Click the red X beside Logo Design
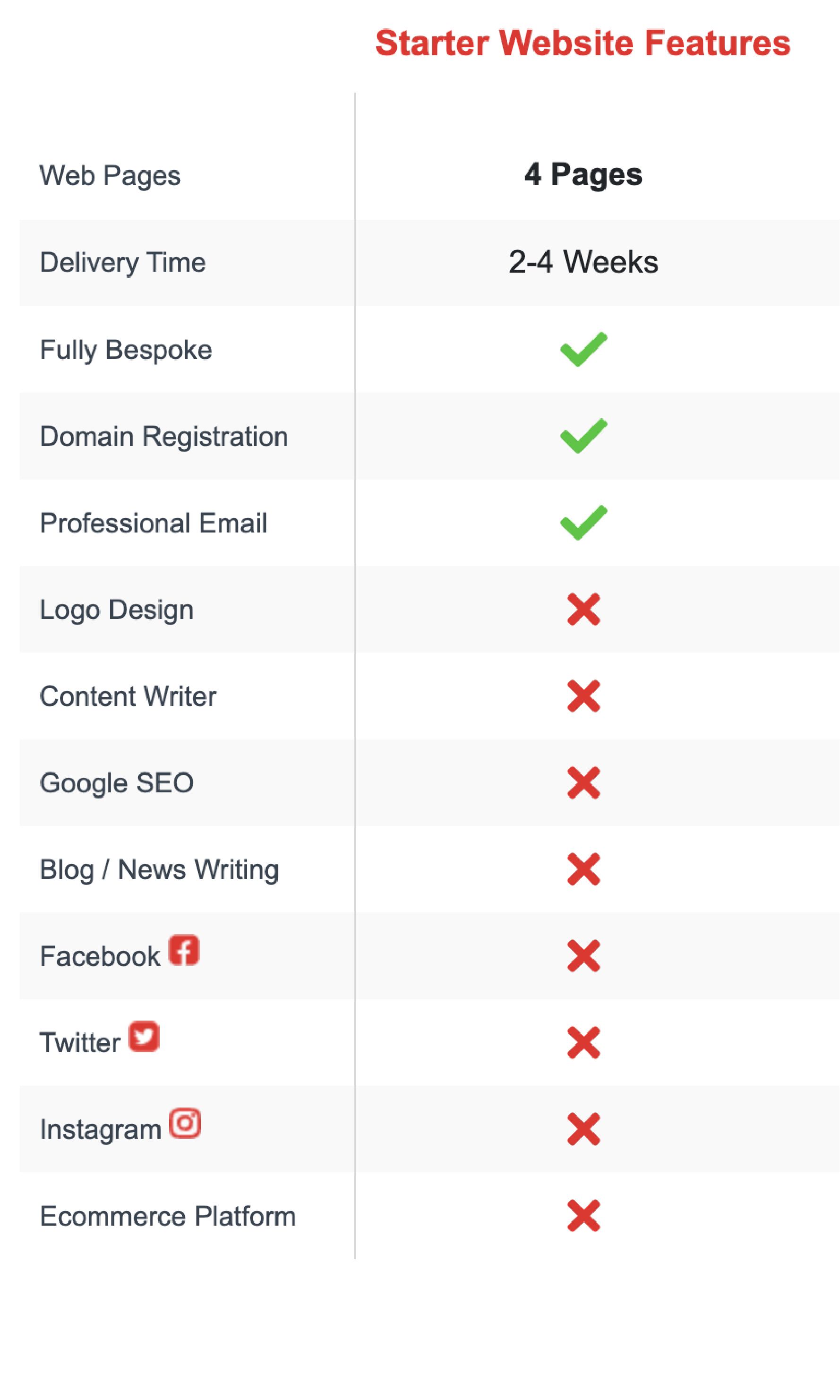Viewport: 840px width, 1400px height. pos(583,609)
